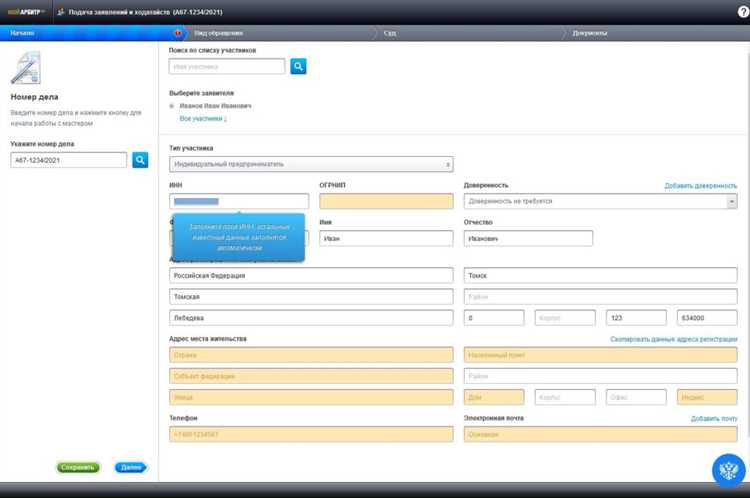750x498 pixels.
Task: Click the case number search magnifier button
Action: 140,159
